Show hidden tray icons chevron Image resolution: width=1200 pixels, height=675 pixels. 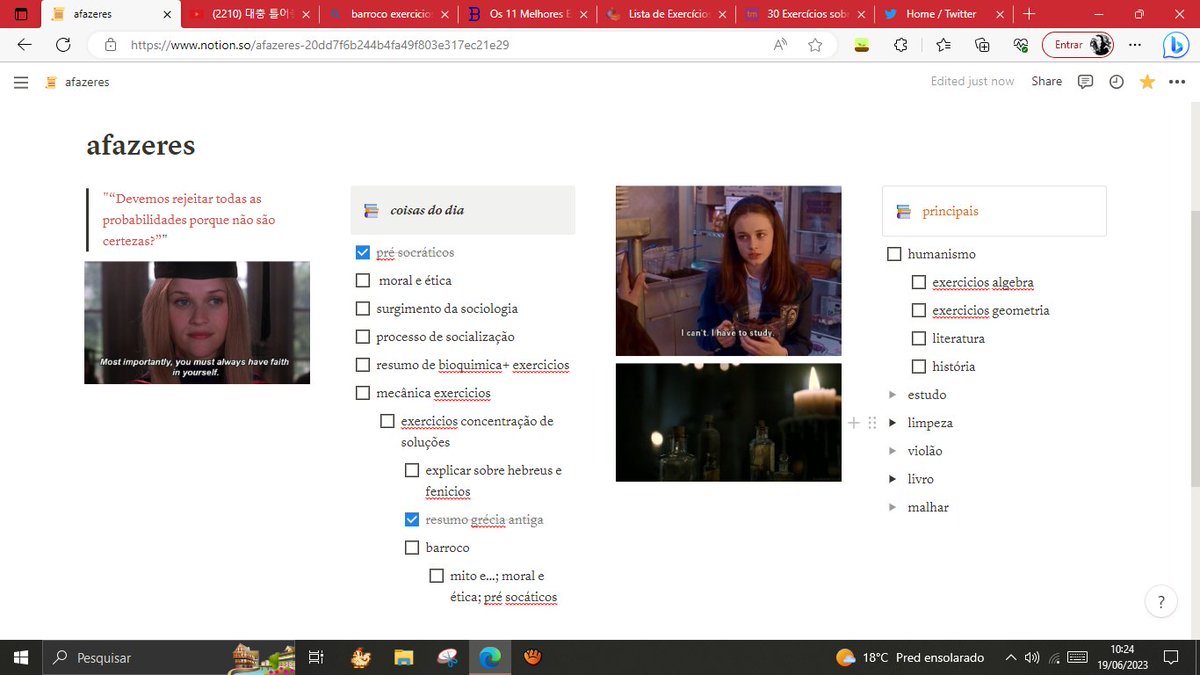1011,657
